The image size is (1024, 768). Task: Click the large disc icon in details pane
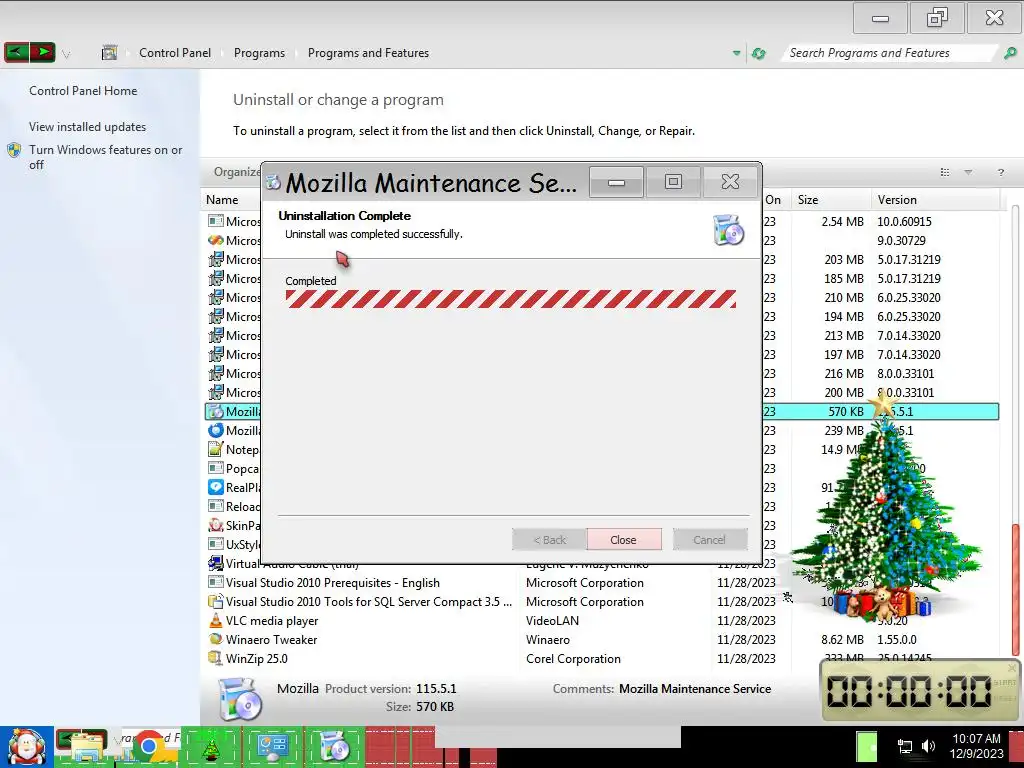[239, 699]
